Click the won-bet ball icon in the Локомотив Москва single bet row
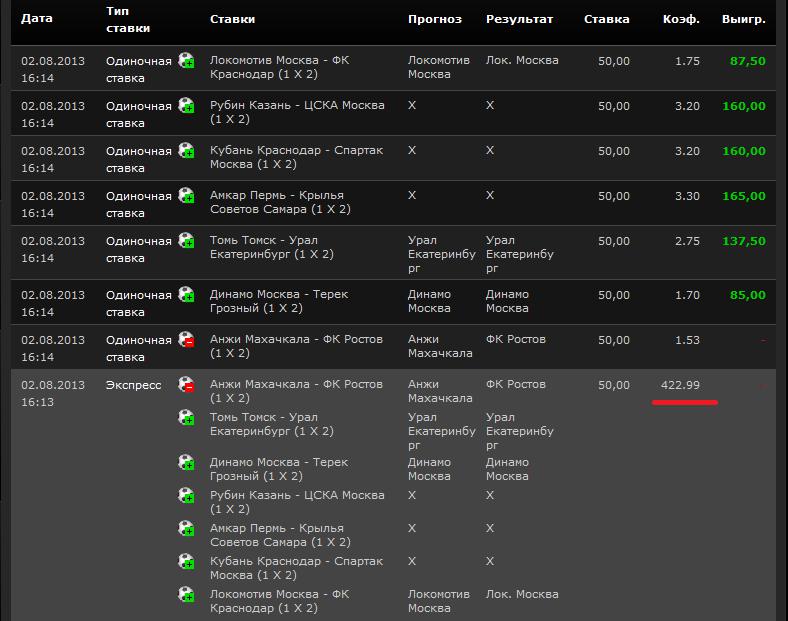This screenshot has width=788, height=621. click(x=186, y=60)
